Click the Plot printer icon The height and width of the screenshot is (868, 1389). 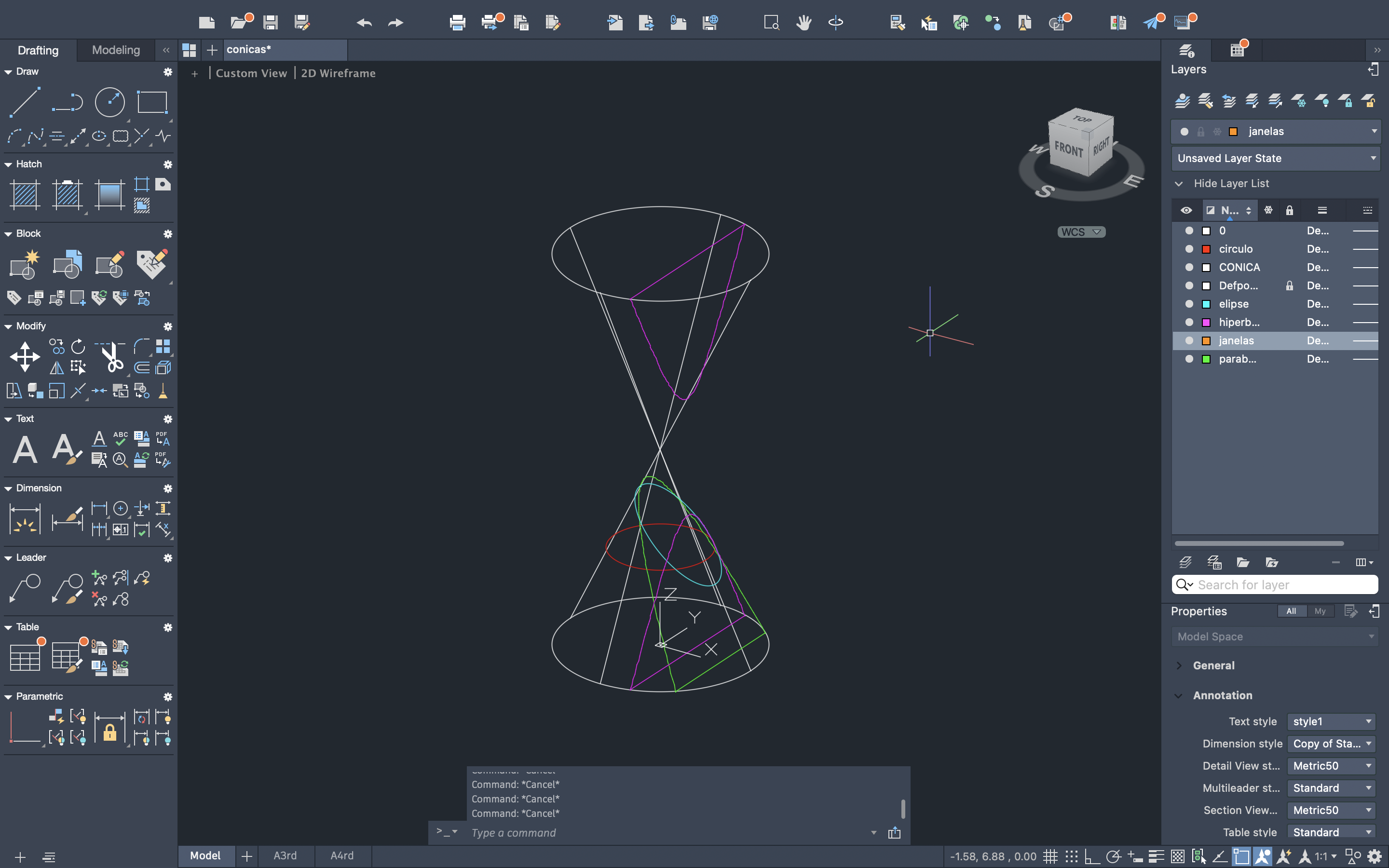click(457, 22)
